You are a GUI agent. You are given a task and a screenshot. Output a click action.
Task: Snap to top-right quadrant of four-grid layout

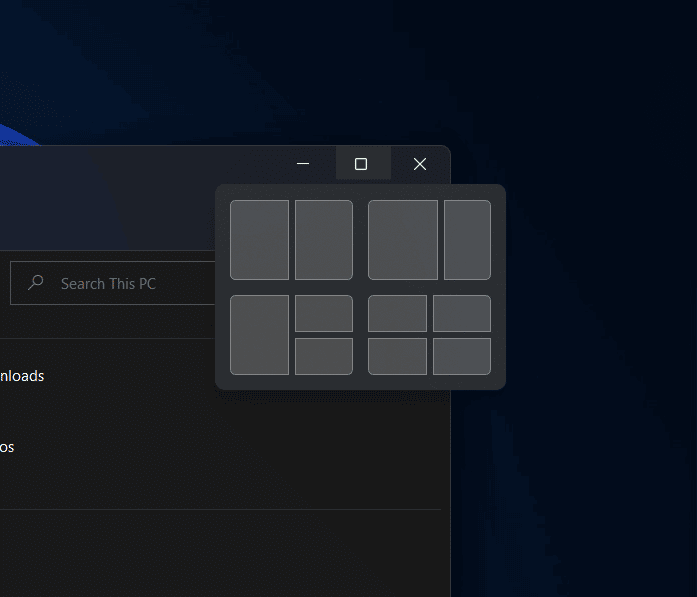point(462,313)
